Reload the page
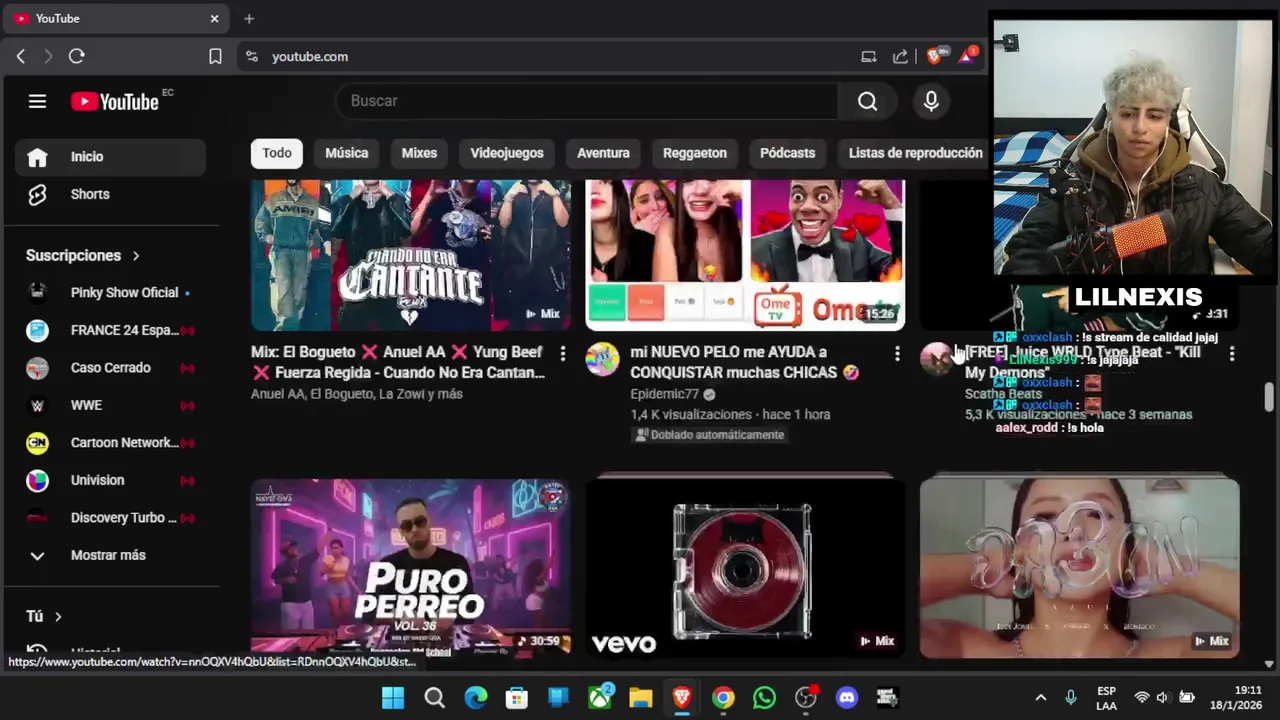Screen dimensions: 1280x720 (x=76, y=57)
